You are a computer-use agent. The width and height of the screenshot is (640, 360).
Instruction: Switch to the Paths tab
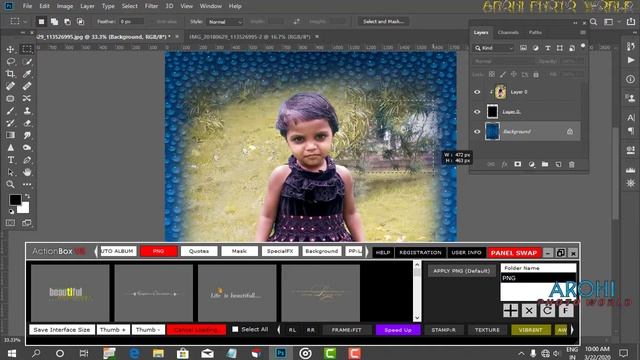(x=535, y=32)
